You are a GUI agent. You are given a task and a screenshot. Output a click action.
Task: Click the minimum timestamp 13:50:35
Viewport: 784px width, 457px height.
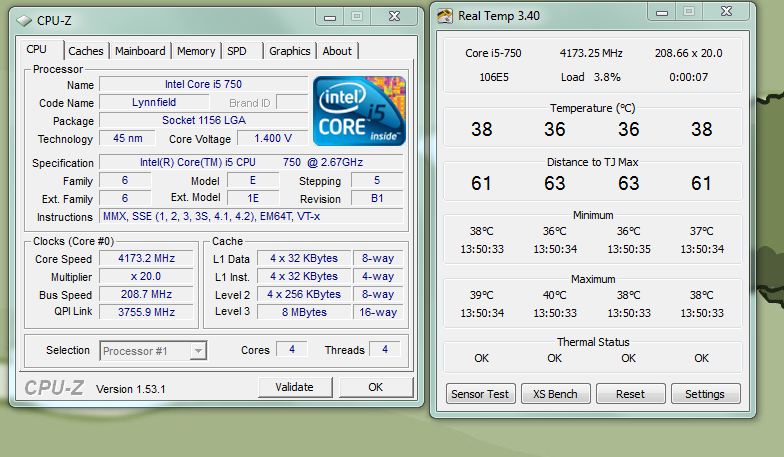click(629, 249)
